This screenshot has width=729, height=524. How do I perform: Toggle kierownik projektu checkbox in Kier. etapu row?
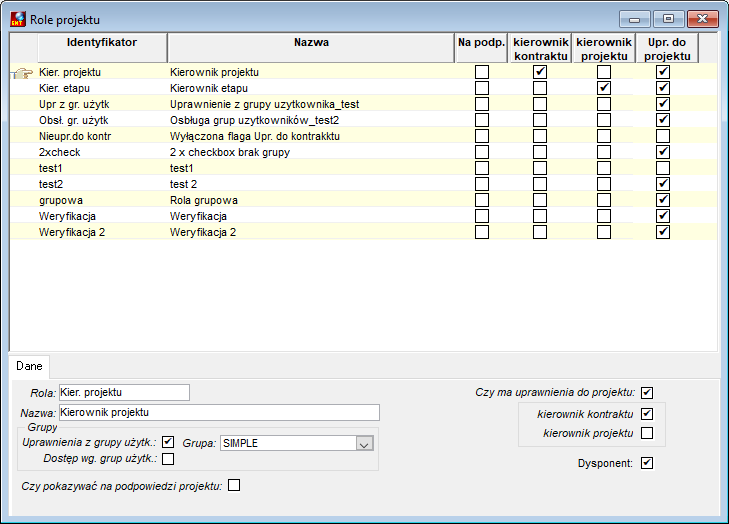pos(604,88)
